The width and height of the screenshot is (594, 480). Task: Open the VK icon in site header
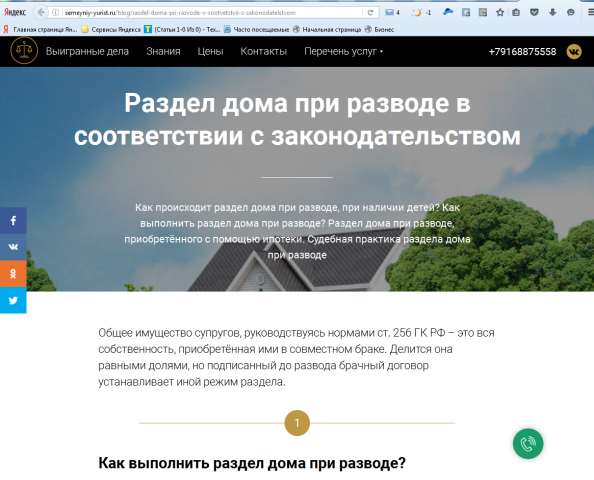coord(574,51)
